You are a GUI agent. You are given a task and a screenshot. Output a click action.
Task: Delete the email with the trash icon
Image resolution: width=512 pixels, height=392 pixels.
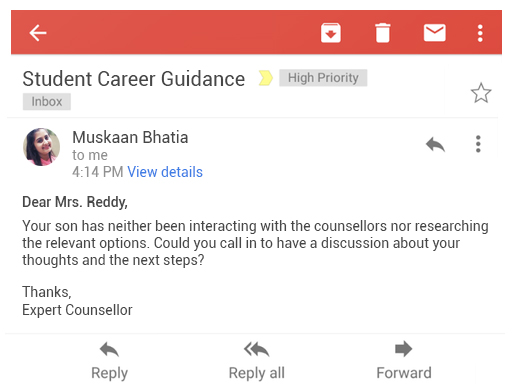point(382,33)
